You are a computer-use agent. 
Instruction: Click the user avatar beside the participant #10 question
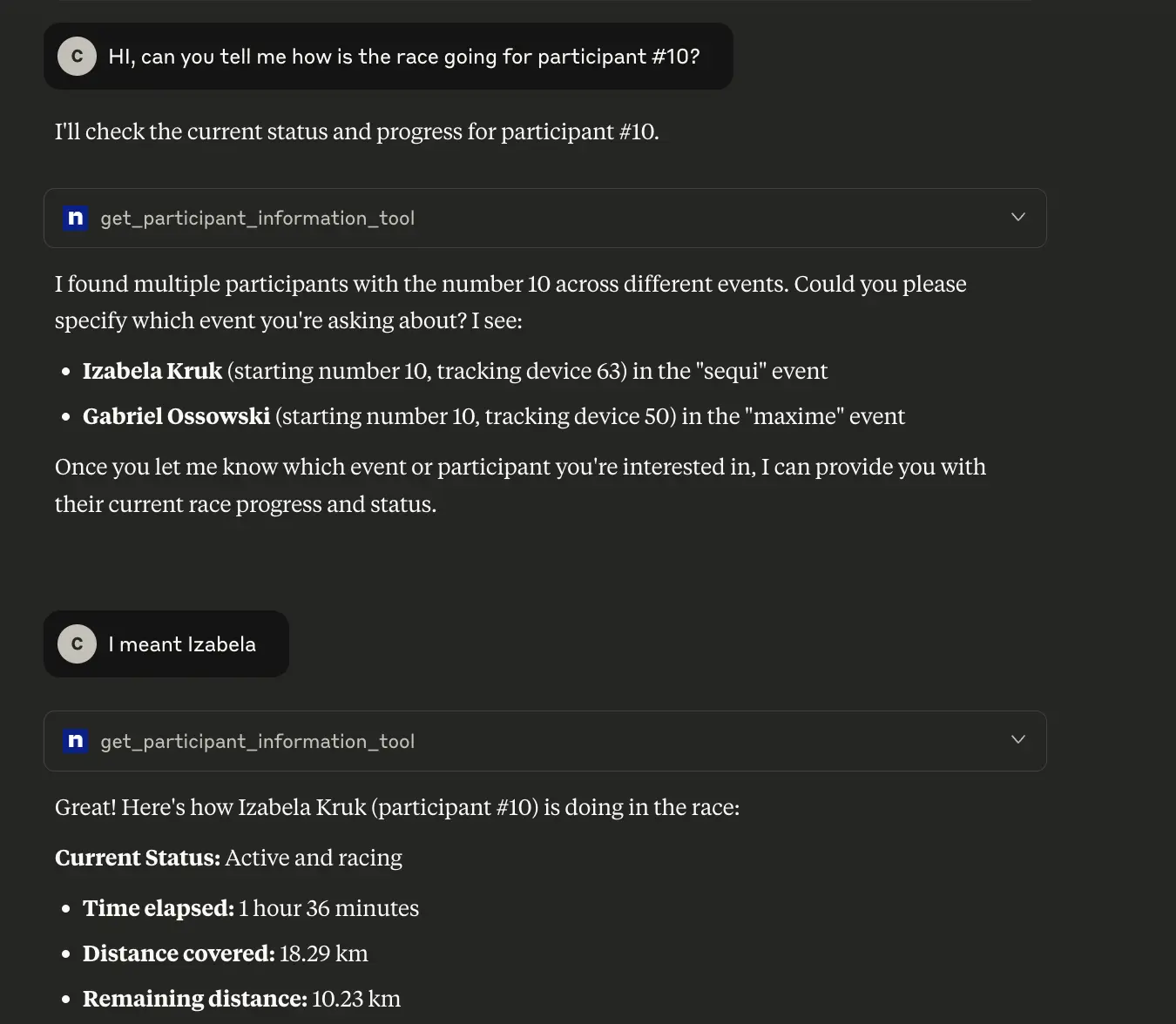coord(77,57)
